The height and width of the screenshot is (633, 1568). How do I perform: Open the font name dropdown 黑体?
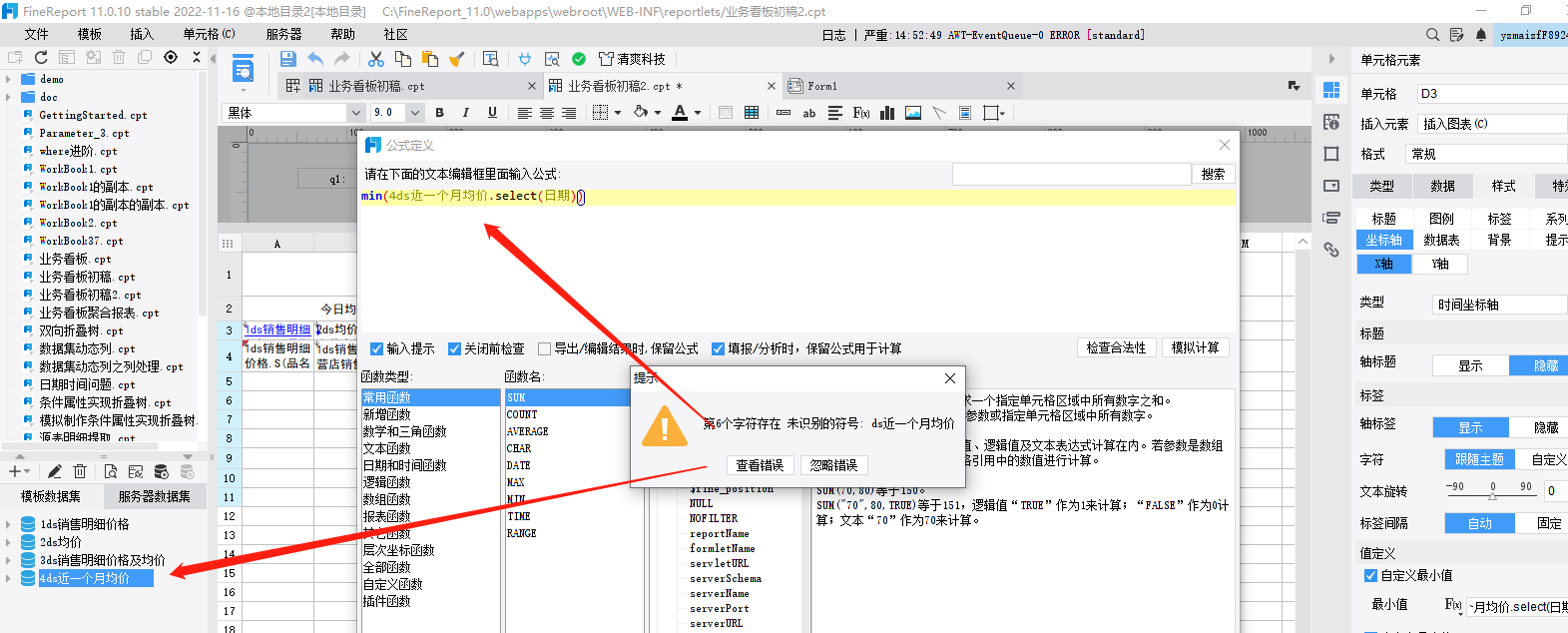tap(355, 113)
